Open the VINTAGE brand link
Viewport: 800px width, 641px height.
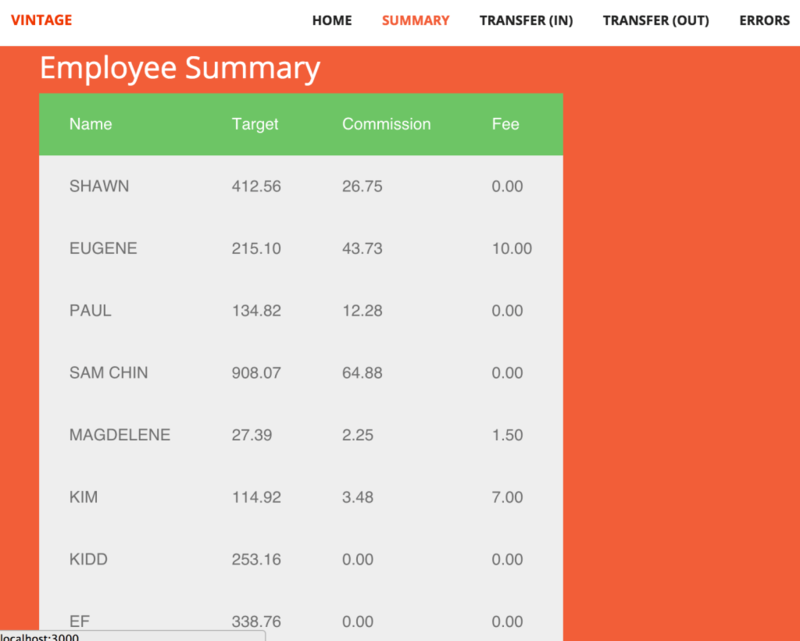pyautogui.click(x=41, y=20)
